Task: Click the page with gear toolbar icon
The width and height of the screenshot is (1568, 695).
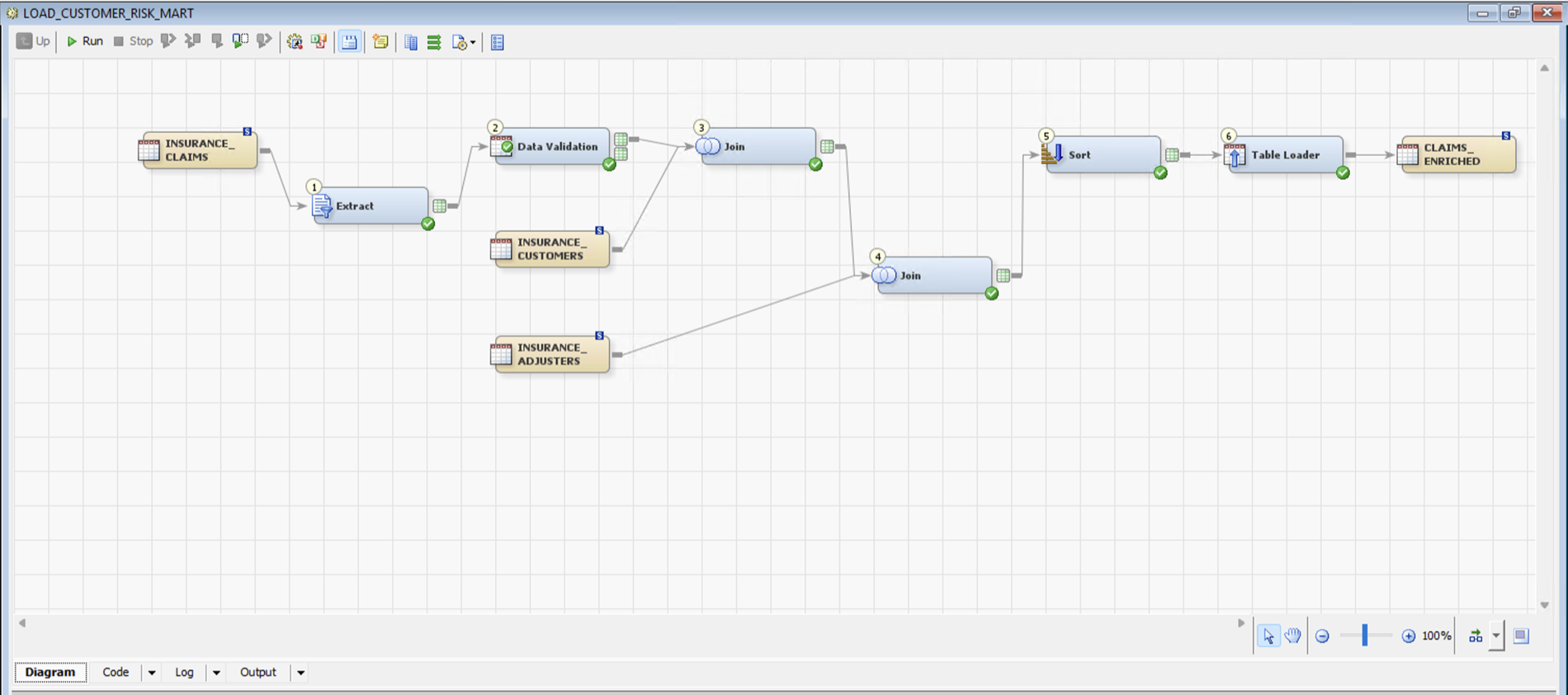Action: 460,42
